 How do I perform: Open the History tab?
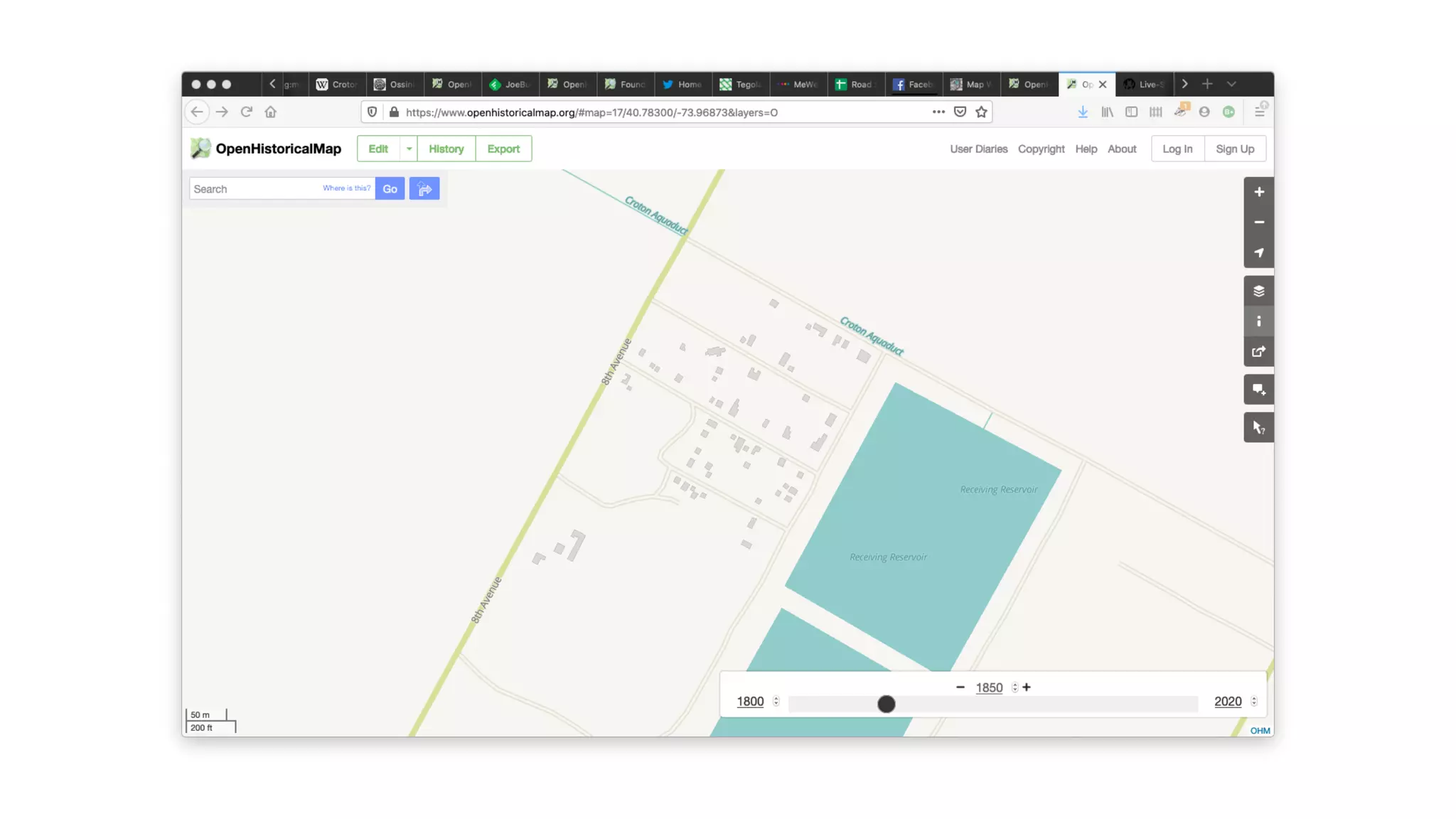[446, 149]
